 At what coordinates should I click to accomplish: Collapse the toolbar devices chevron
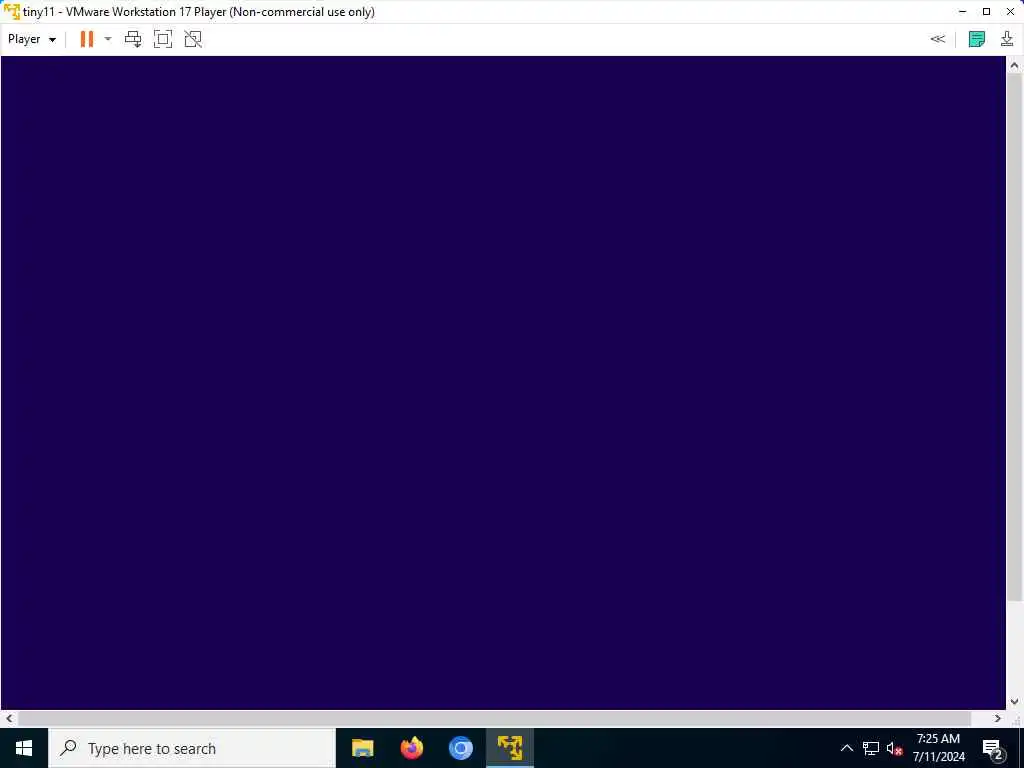coord(937,39)
